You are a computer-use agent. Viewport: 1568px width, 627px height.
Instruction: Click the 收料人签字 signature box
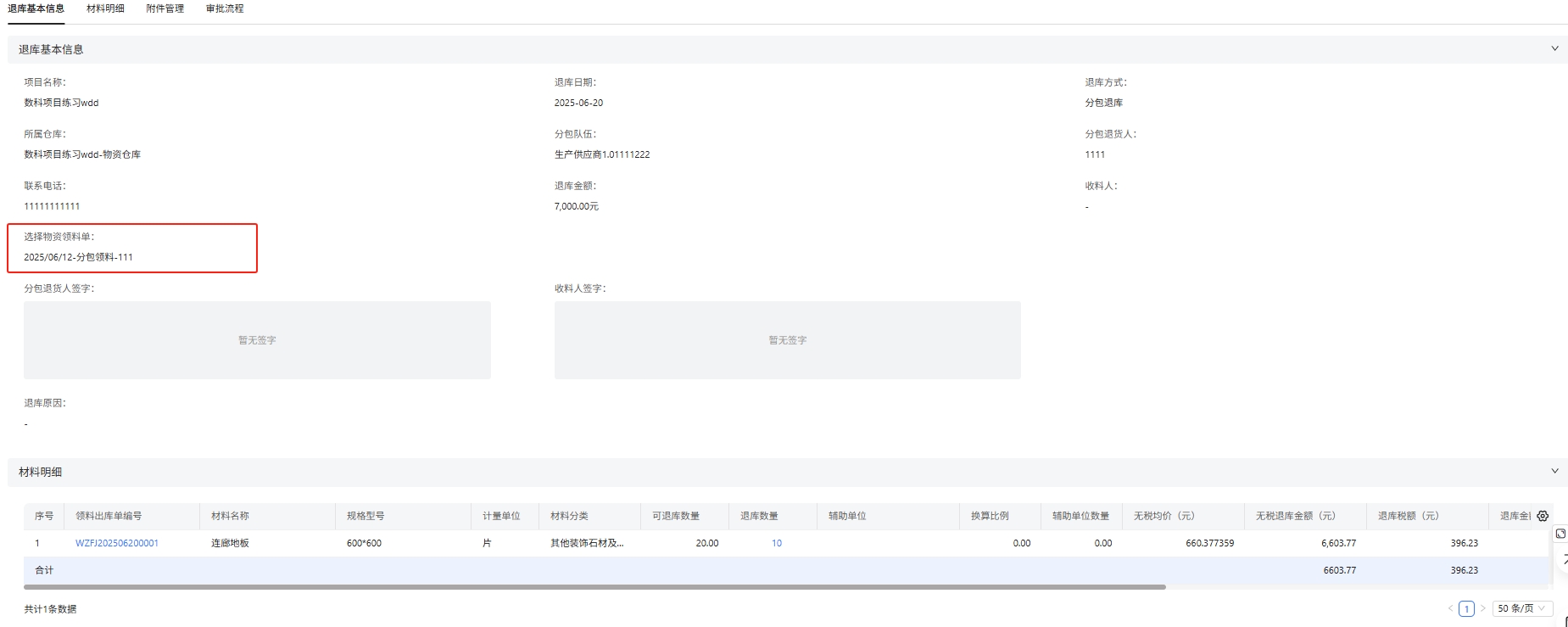click(787, 340)
